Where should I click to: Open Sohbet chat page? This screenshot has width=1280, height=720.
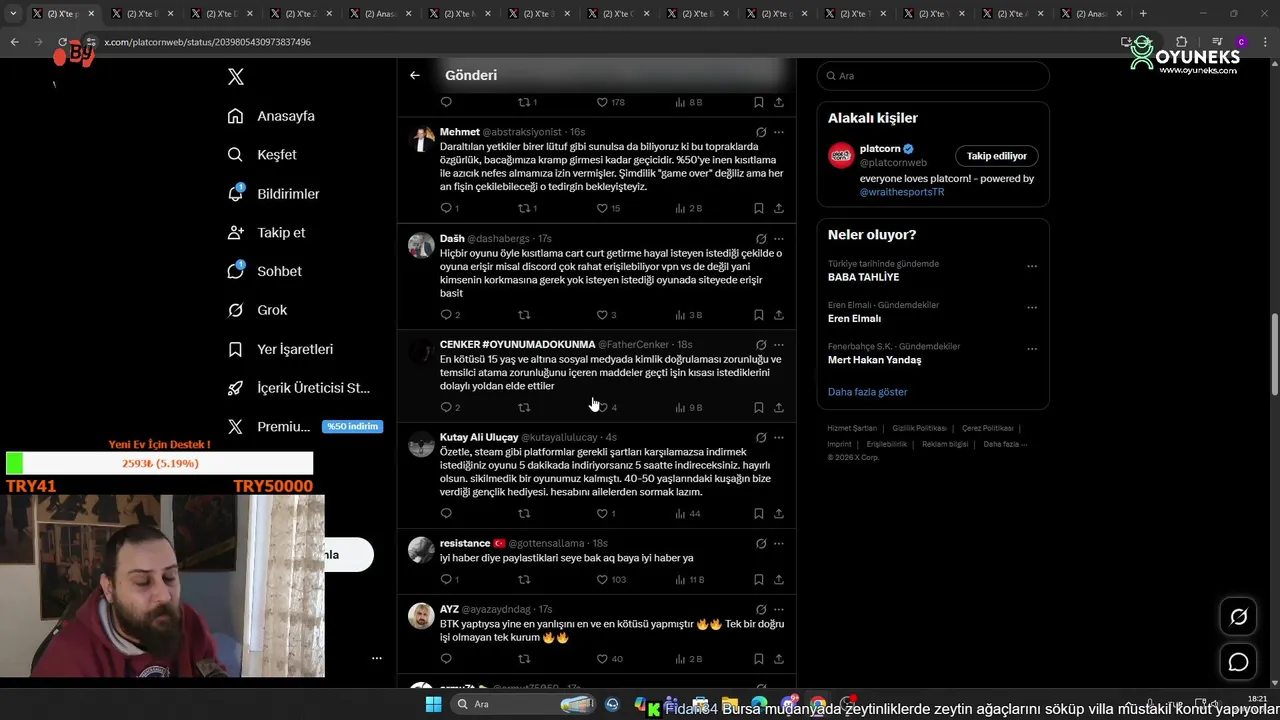pos(264,271)
